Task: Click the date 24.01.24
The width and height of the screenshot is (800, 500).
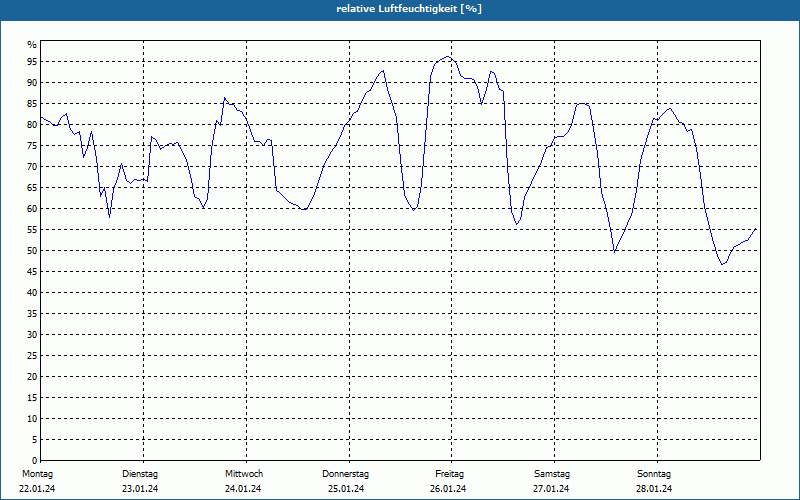Action: coord(243,489)
